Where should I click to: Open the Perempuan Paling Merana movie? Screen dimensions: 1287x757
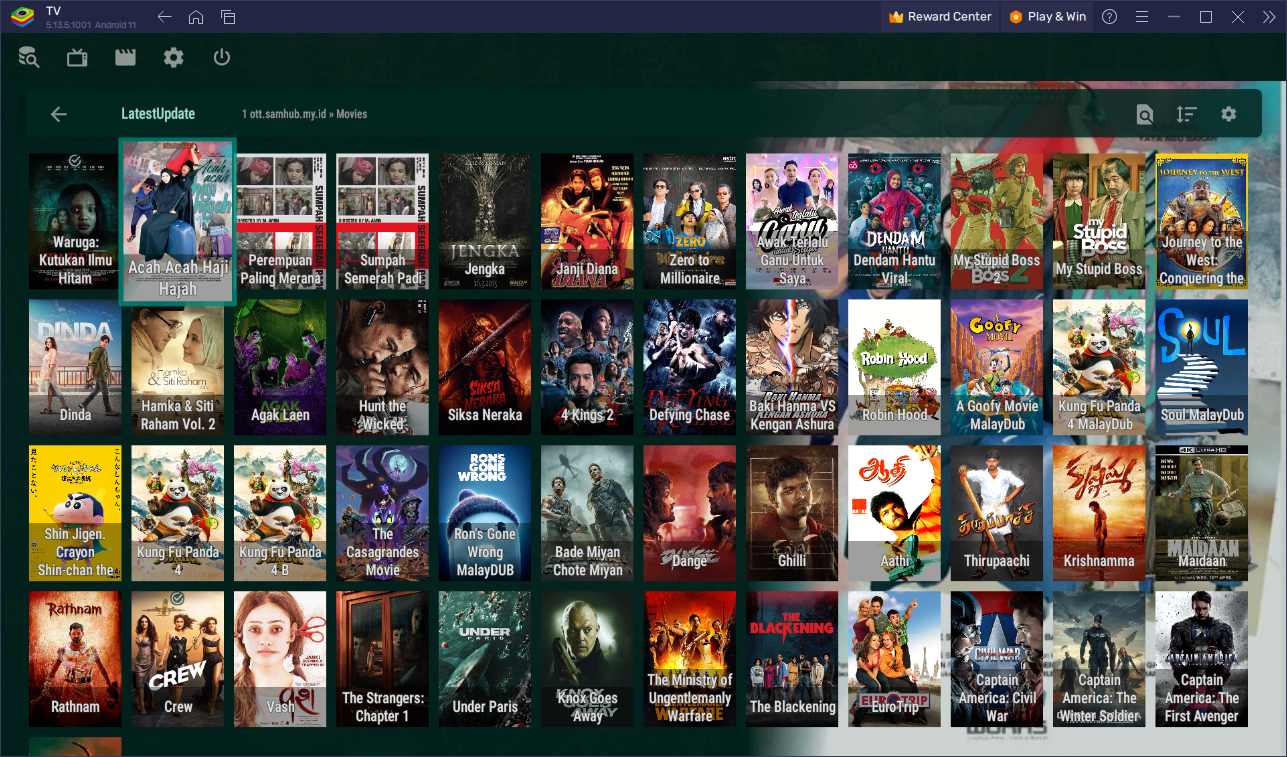[281, 221]
